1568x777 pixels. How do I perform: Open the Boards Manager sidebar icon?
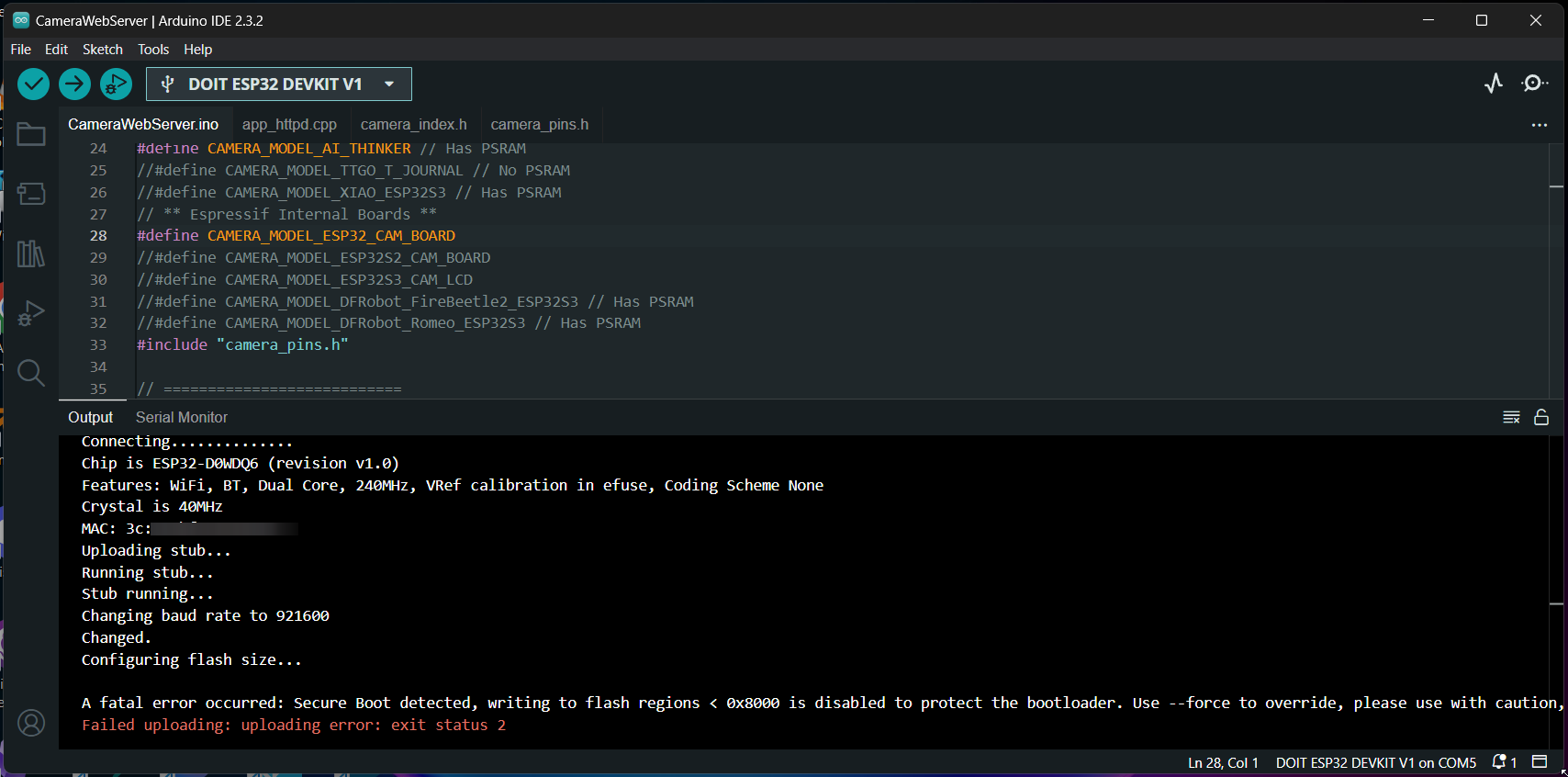pos(31,194)
